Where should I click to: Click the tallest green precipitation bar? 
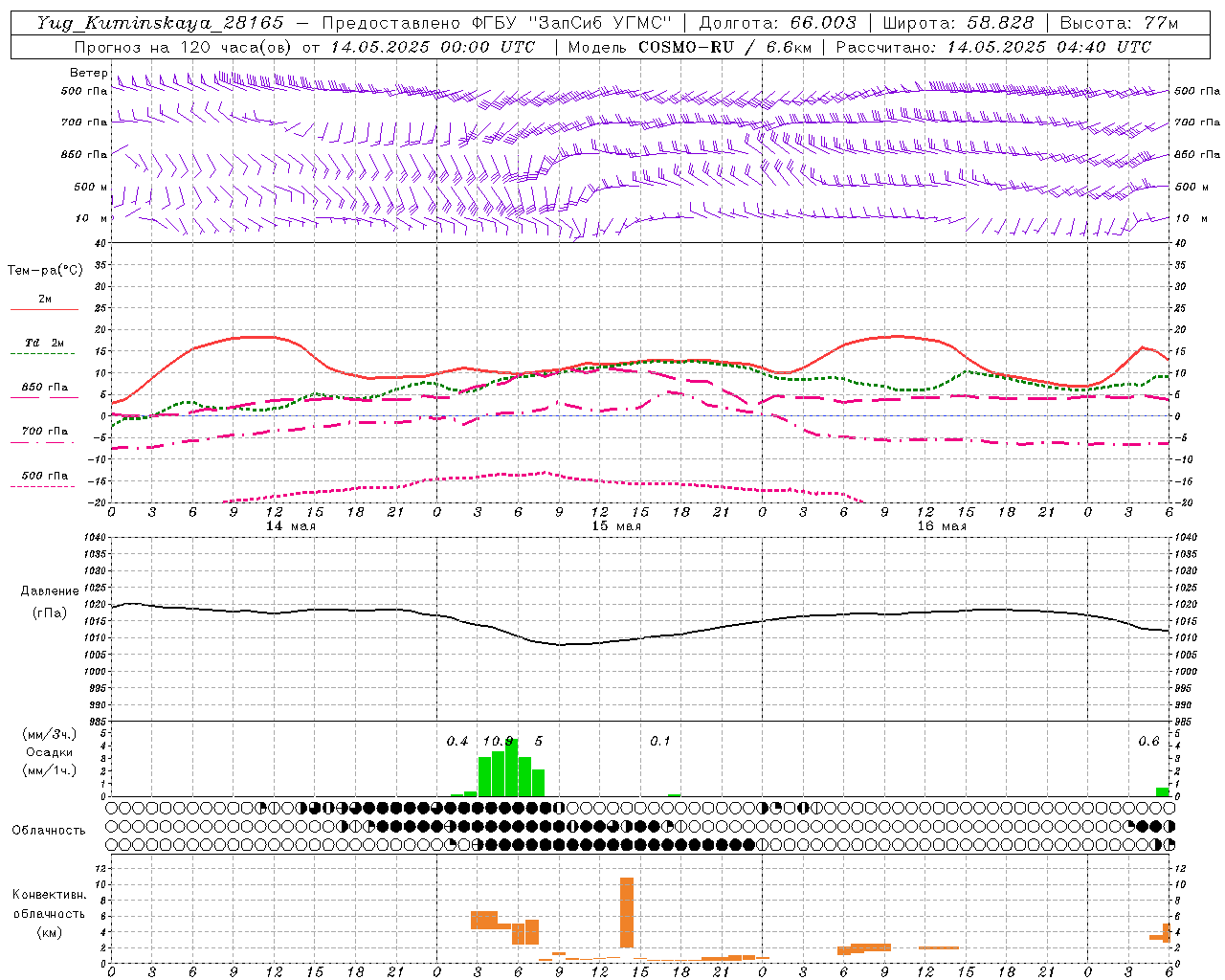point(511,768)
